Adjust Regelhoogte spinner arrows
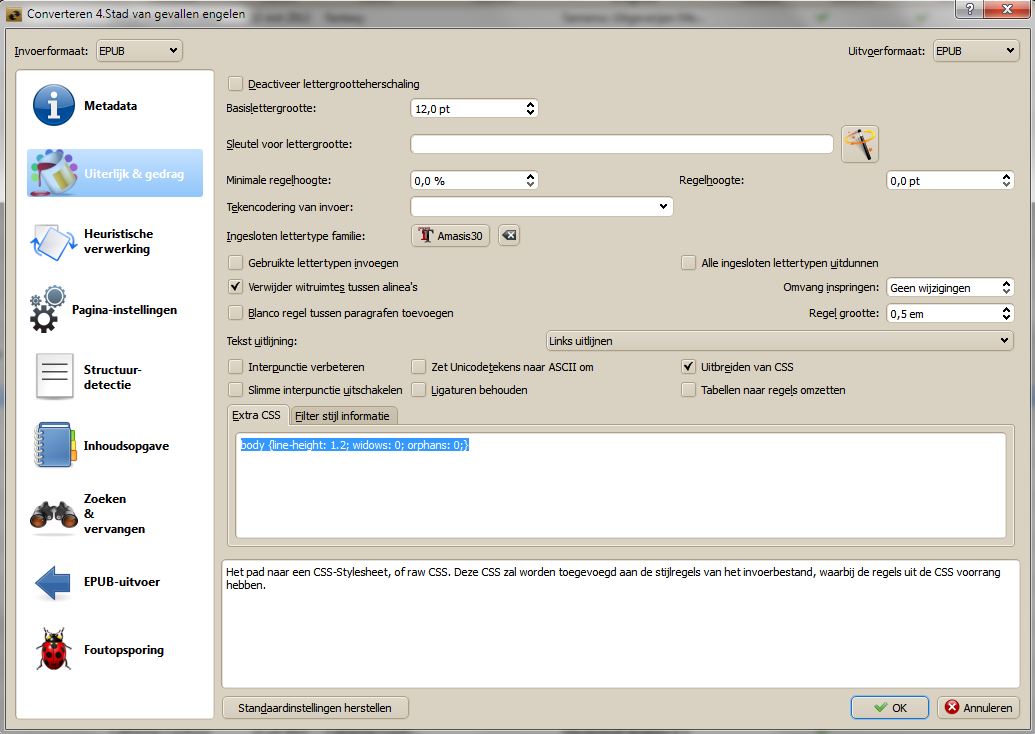The width and height of the screenshot is (1035, 734). coord(1006,180)
